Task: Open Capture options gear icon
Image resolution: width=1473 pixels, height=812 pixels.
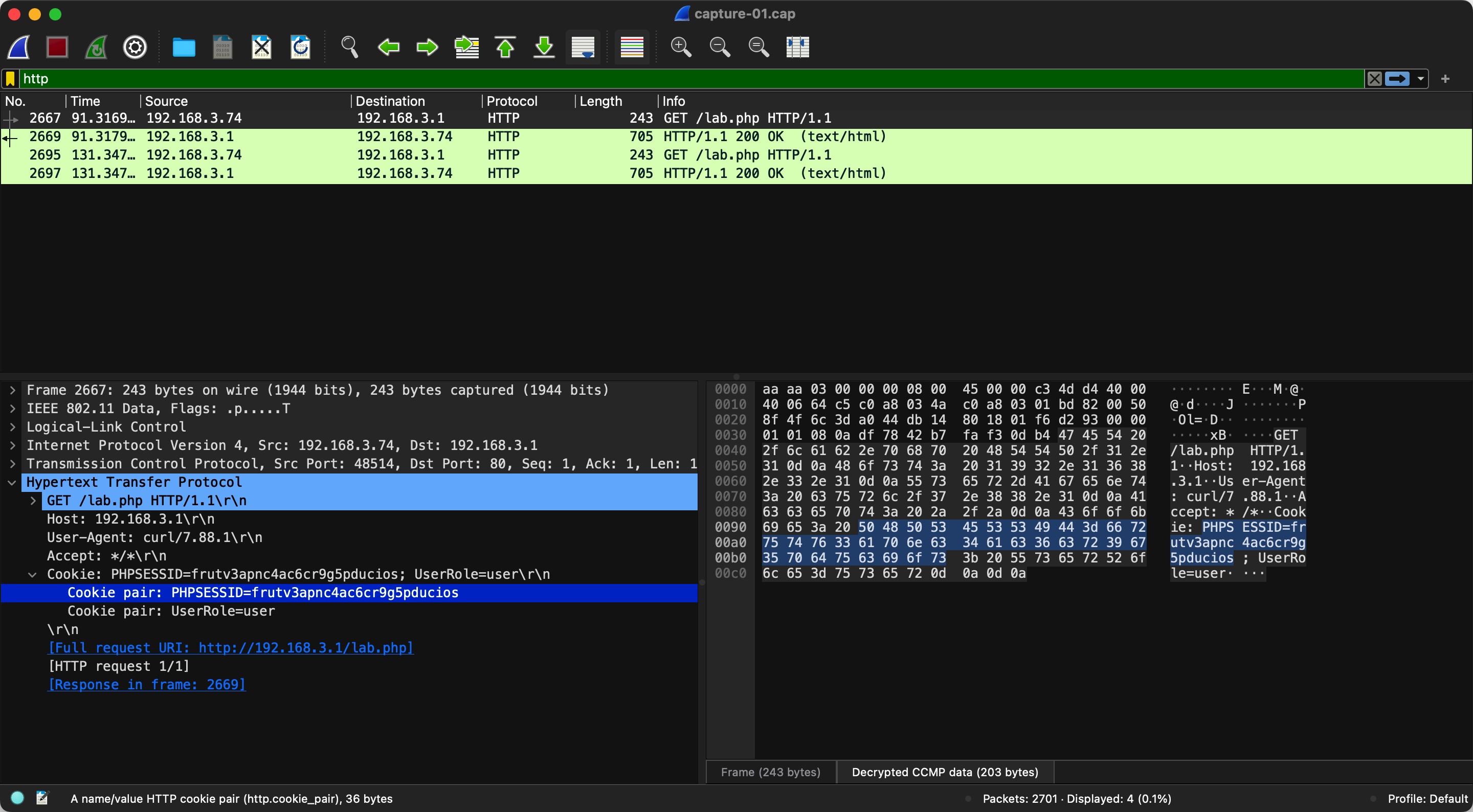Action: [135, 47]
